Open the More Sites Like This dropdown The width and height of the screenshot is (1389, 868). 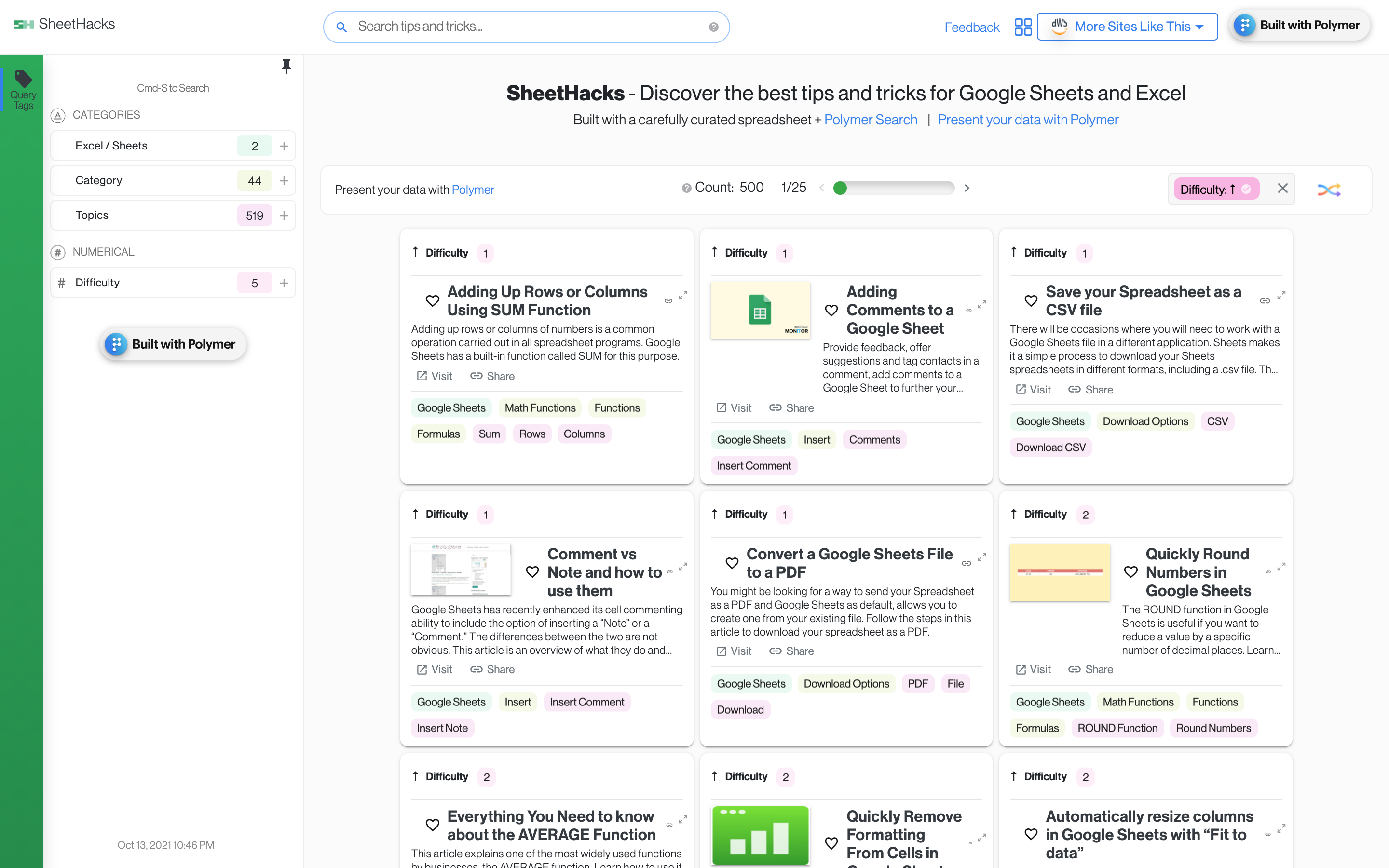pyautogui.click(x=1127, y=27)
